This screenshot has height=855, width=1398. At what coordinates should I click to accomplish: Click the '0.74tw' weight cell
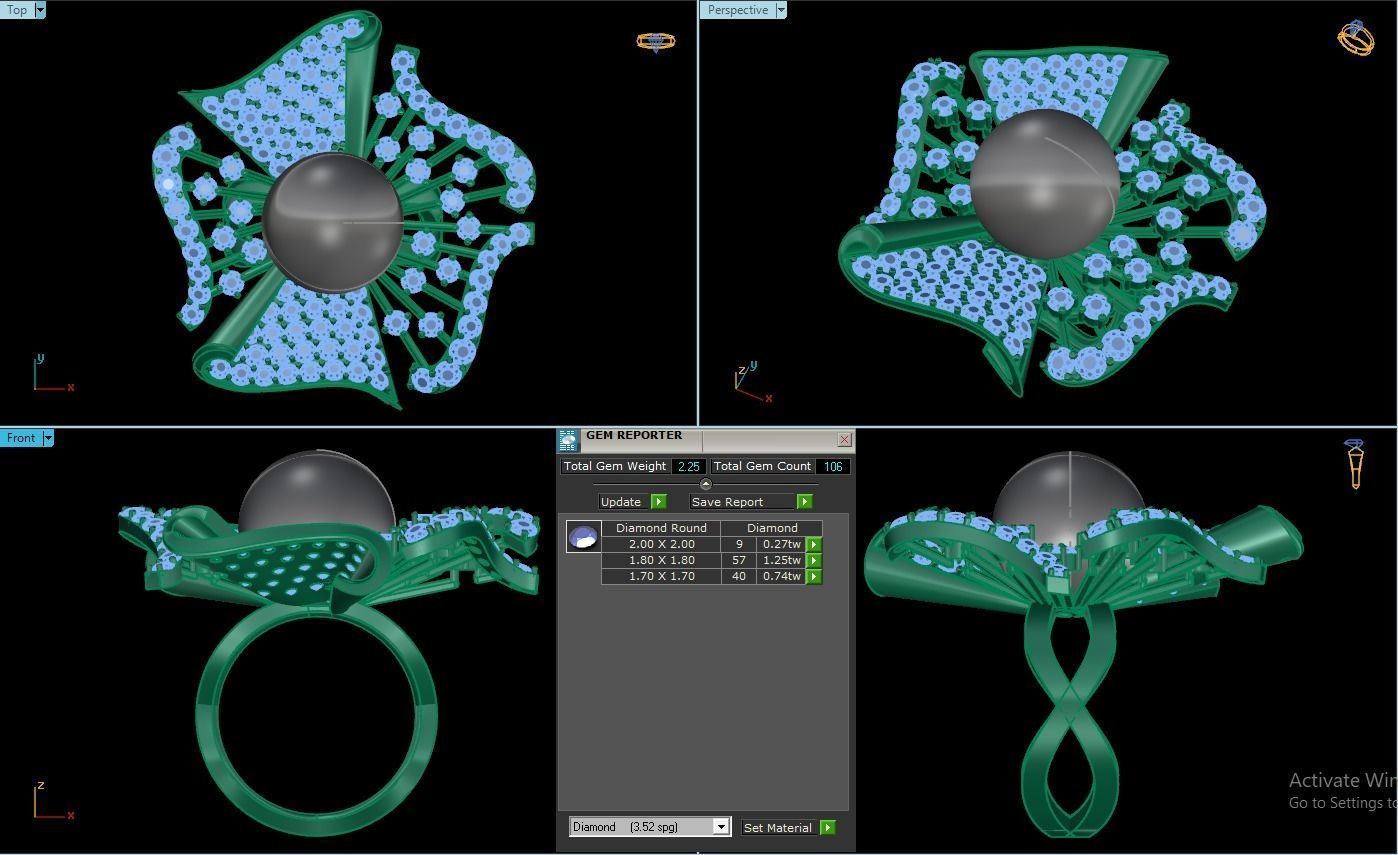point(782,576)
